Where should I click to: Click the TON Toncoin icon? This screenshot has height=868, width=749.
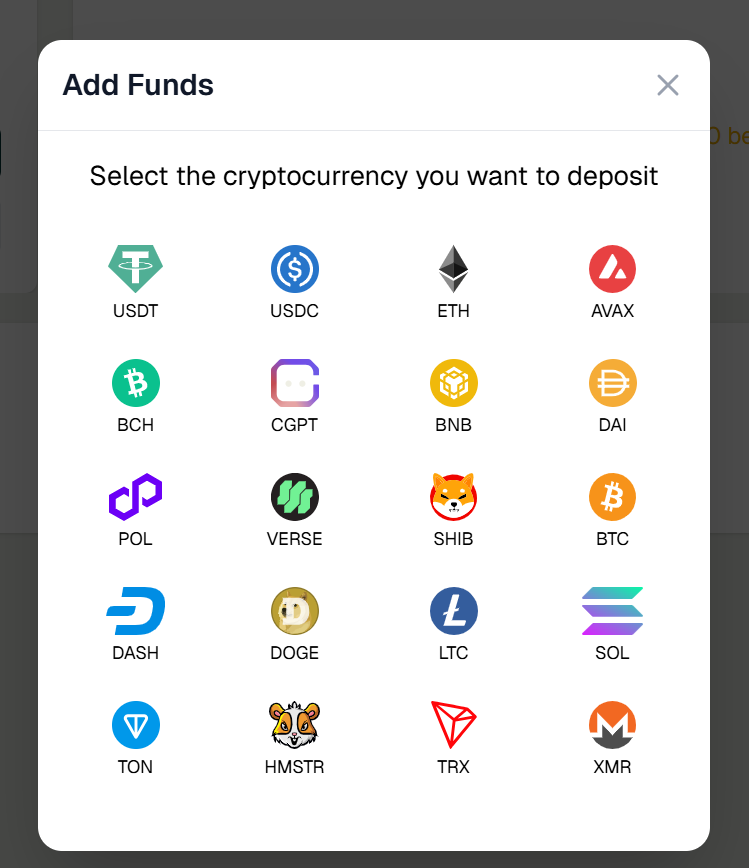pyautogui.click(x=136, y=724)
